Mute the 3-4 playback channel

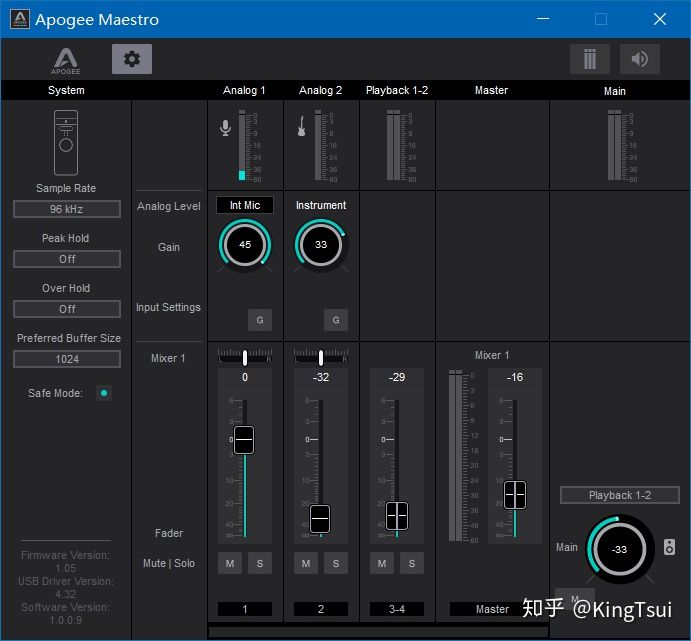[382, 564]
